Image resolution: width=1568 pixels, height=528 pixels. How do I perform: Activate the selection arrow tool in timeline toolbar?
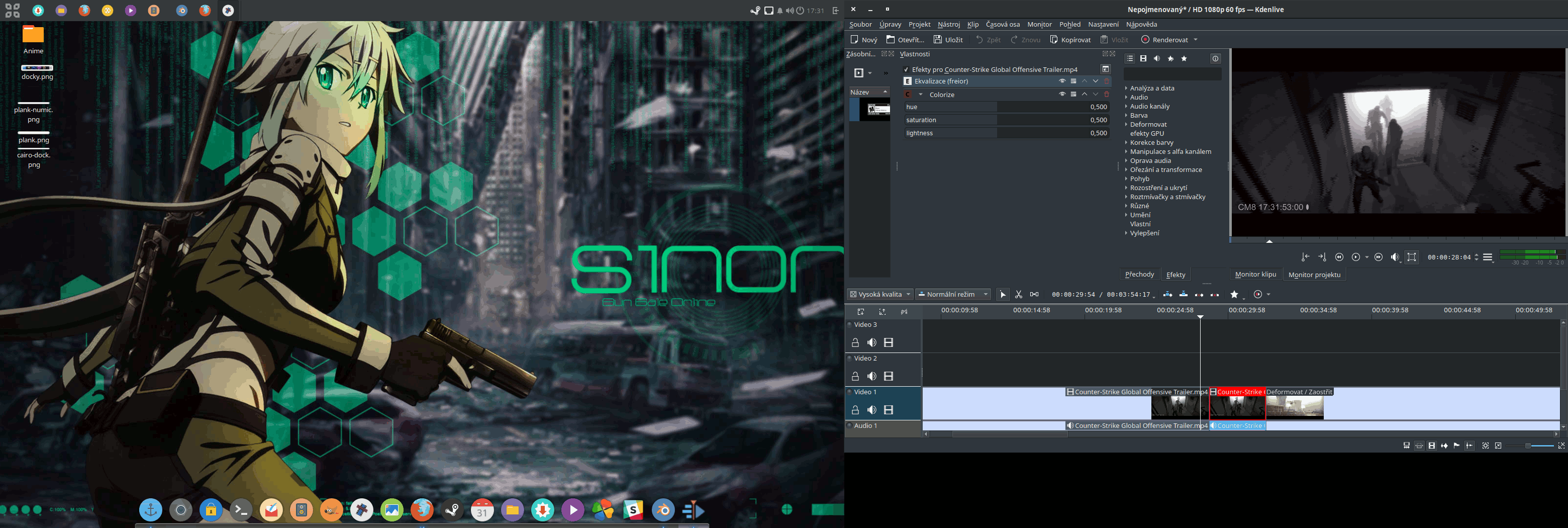pyautogui.click(x=1003, y=295)
